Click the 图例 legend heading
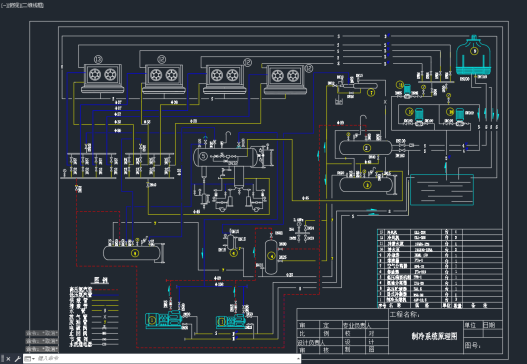The height and width of the screenshot is (364, 527). tap(100, 280)
